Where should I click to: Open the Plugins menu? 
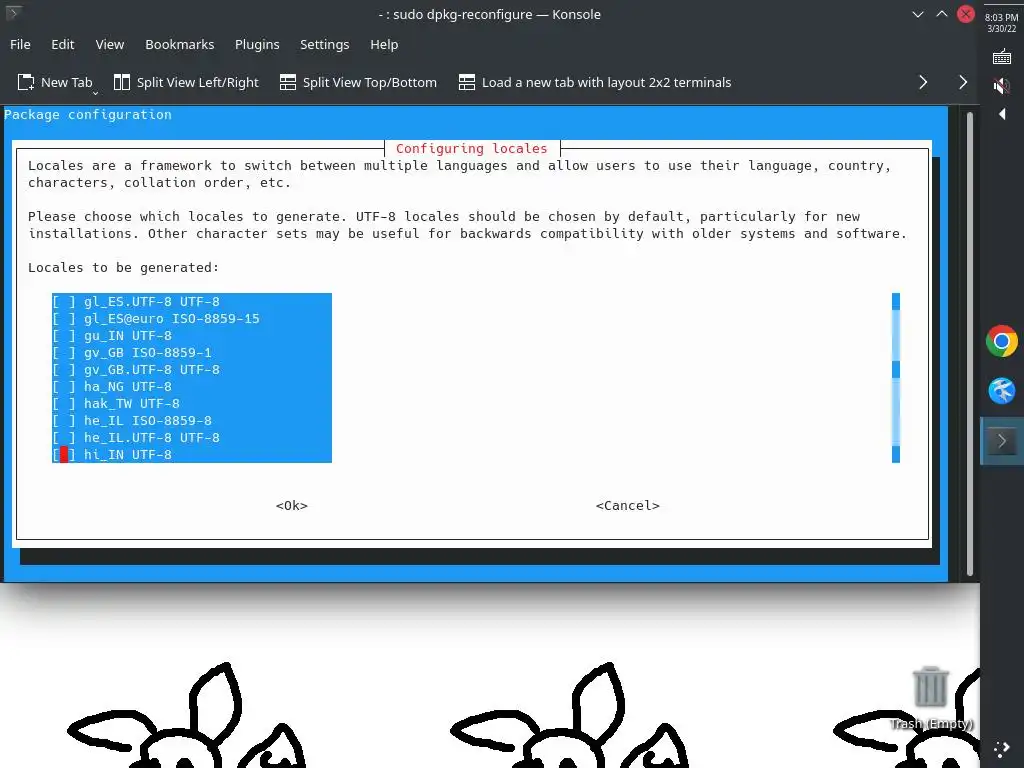(257, 44)
